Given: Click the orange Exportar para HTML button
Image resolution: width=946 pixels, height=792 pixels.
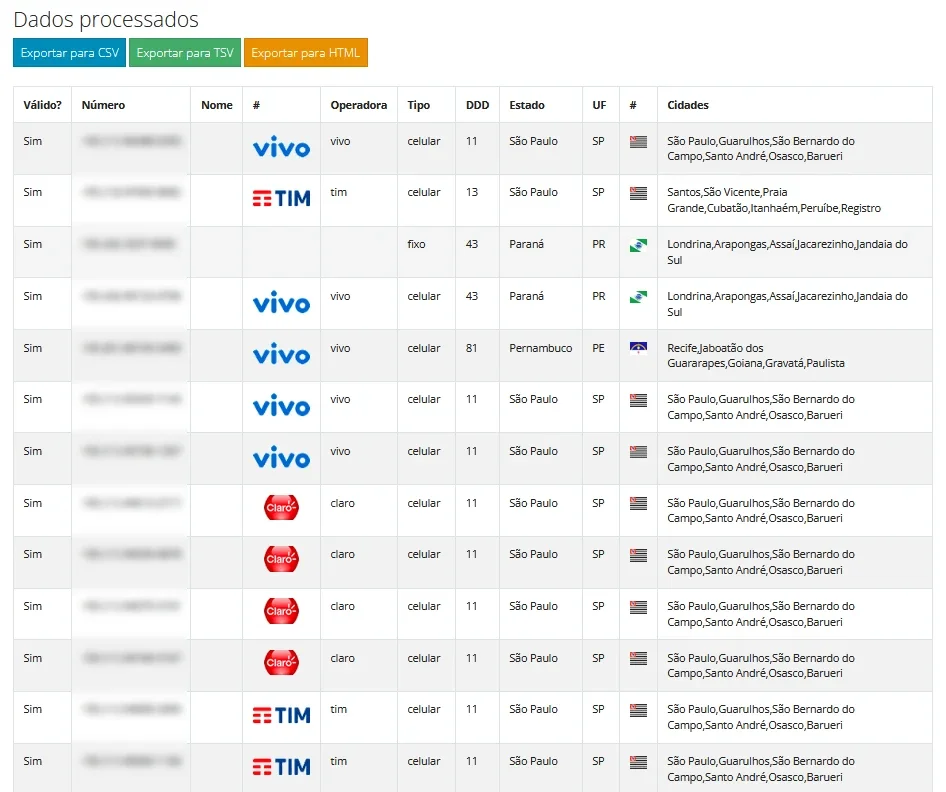Looking at the screenshot, I should click(x=305, y=52).
